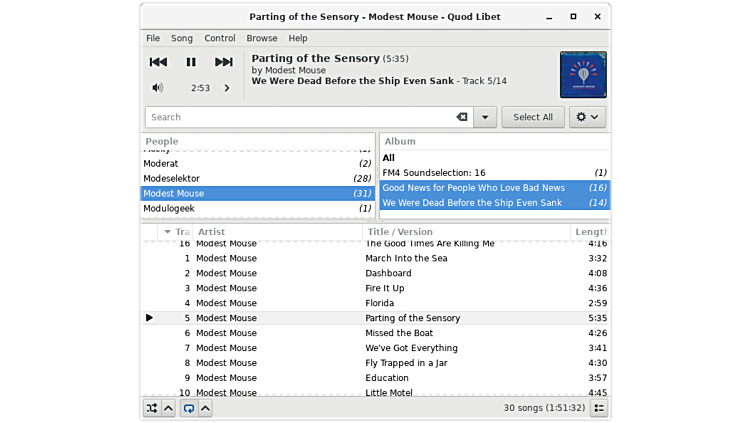Clear the search field
The image size is (752, 423).
click(x=462, y=117)
